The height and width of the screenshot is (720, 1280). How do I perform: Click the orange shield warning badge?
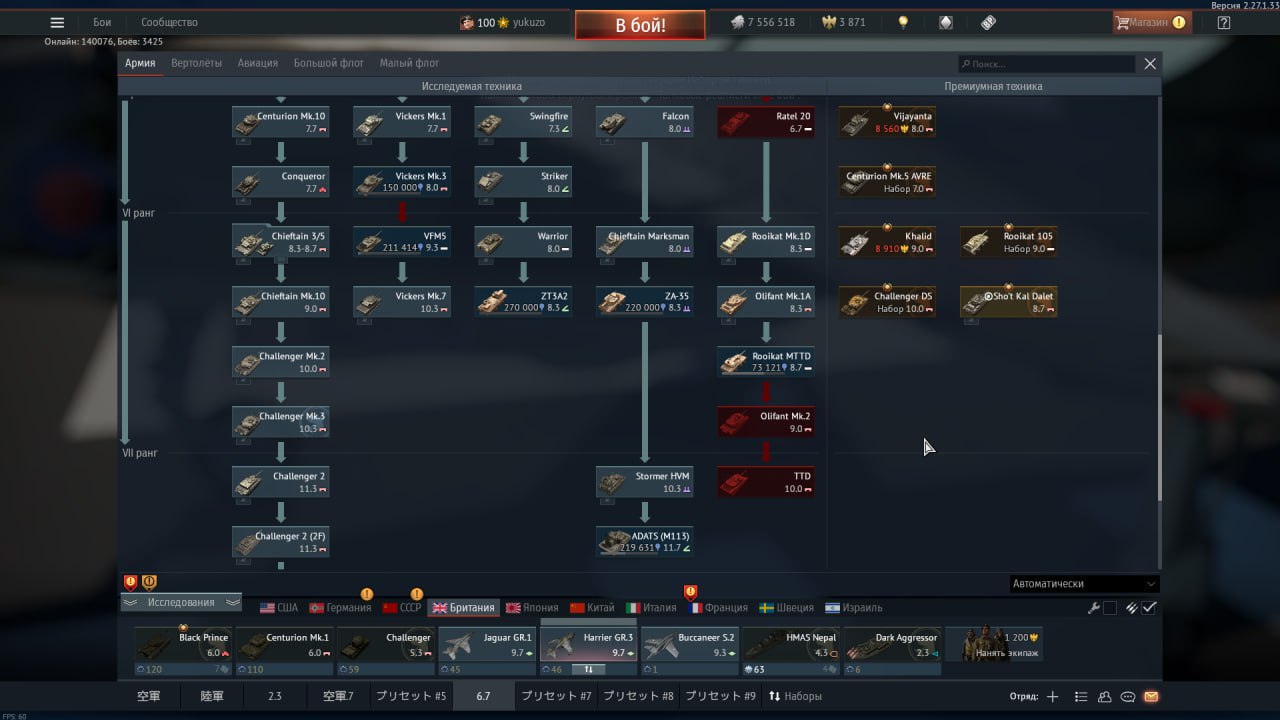[149, 582]
